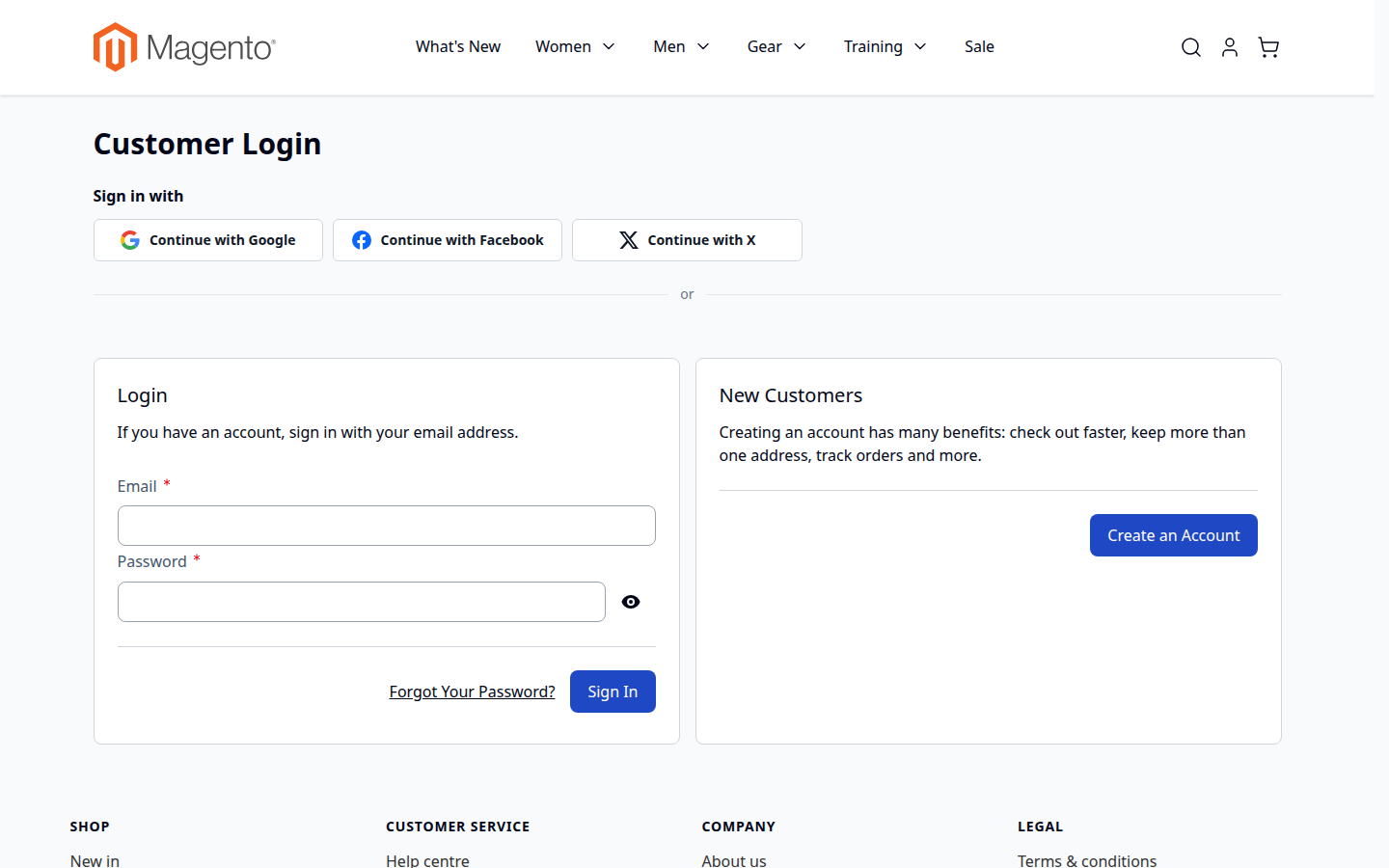The image size is (1389, 868).
Task: Continue with Google sign-in
Action: (208, 240)
